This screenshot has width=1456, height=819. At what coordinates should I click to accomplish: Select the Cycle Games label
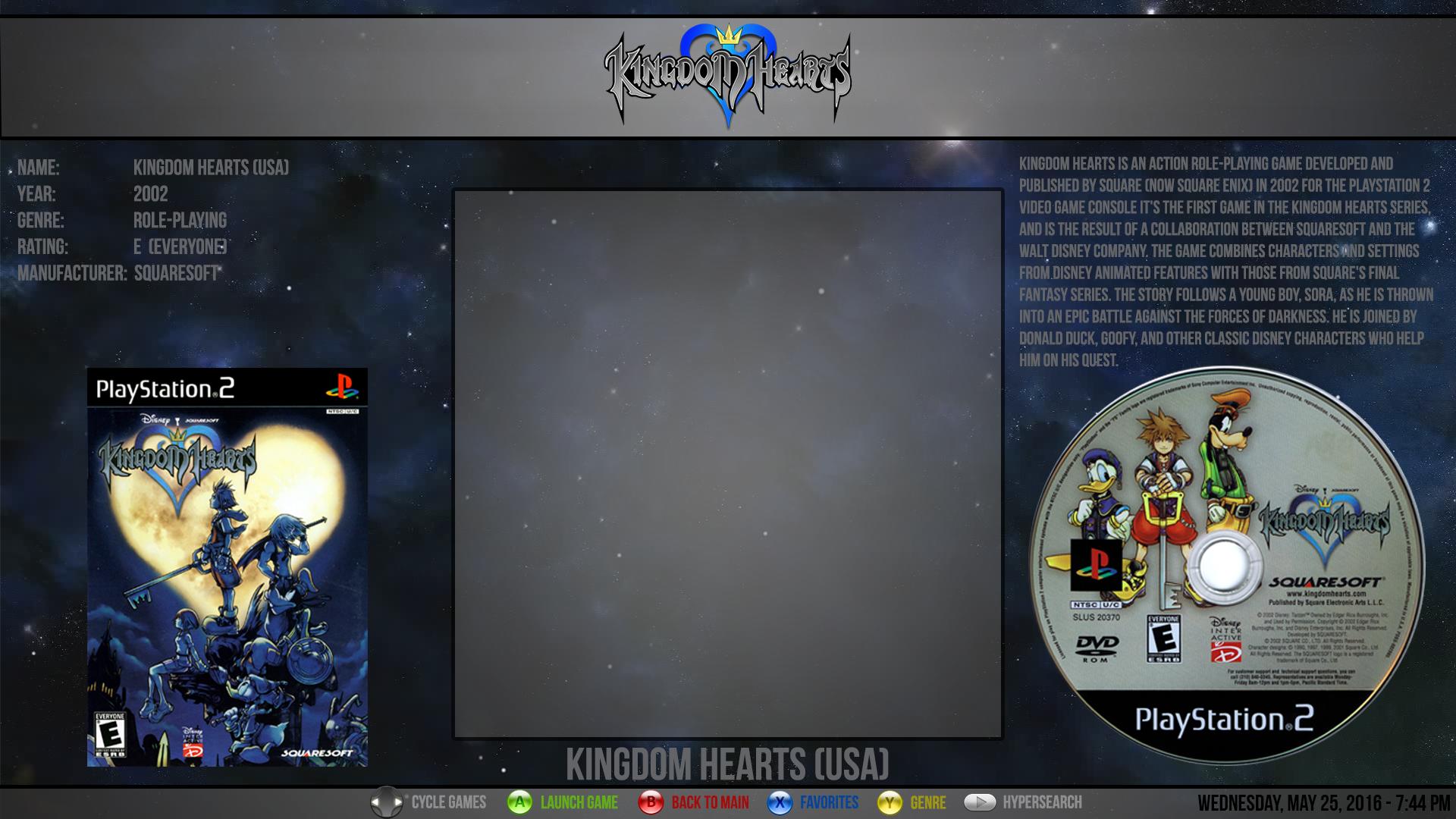(x=449, y=802)
